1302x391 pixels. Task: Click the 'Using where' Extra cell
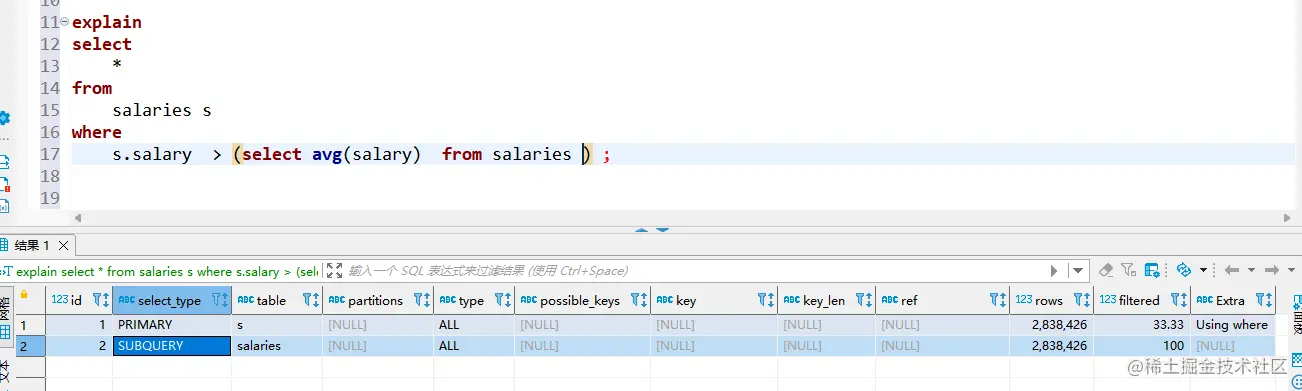(x=1233, y=325)
